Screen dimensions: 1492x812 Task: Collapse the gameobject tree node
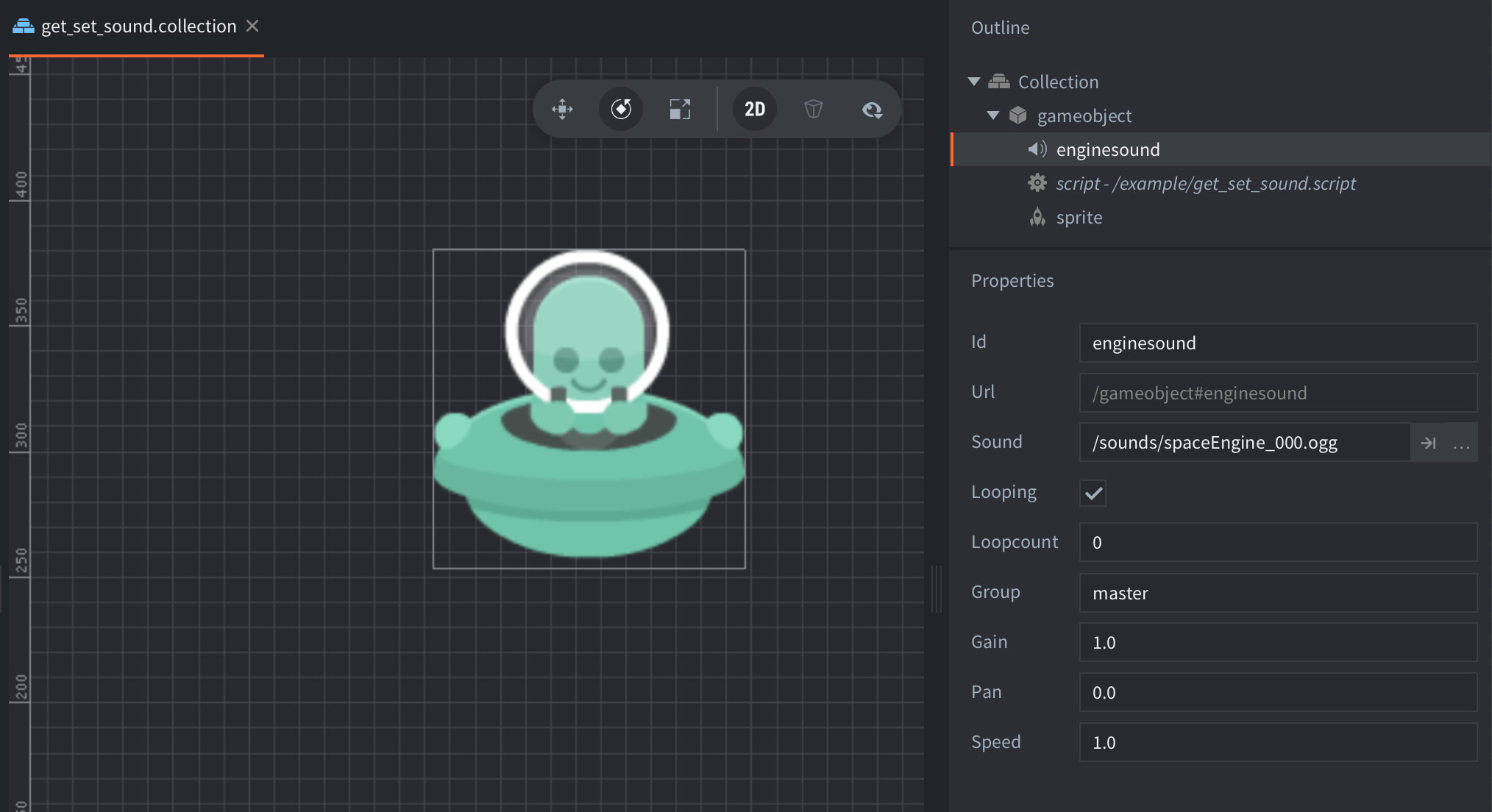[x=993, y=115]
